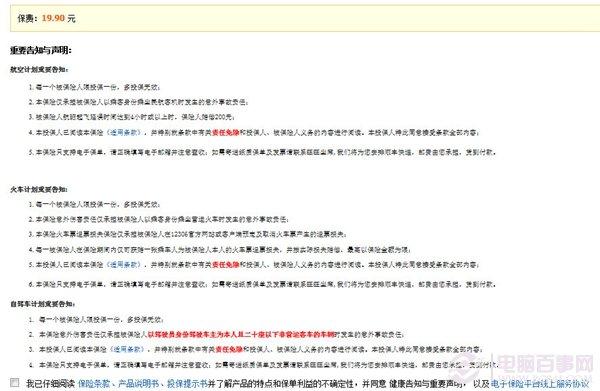Click red 责任免除 text in 火车计划 section
Viewport: 600px width, 391px height.
[225, 264]
